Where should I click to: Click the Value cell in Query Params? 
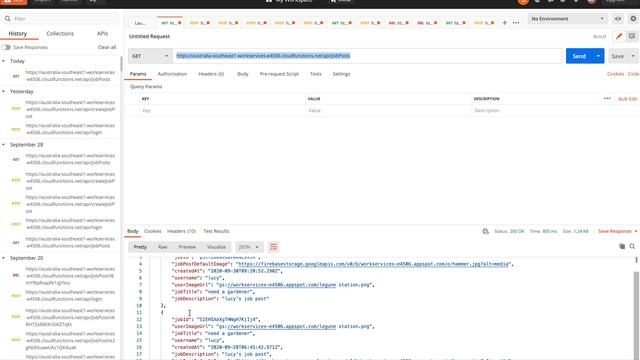pos(388,111)
